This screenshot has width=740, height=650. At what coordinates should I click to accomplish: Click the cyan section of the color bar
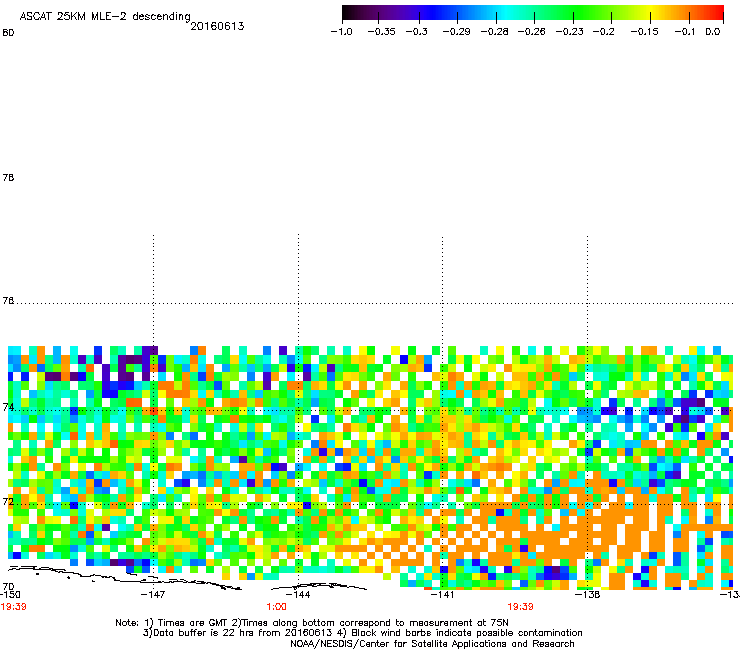pyautogui.click(x=507, y=13)
